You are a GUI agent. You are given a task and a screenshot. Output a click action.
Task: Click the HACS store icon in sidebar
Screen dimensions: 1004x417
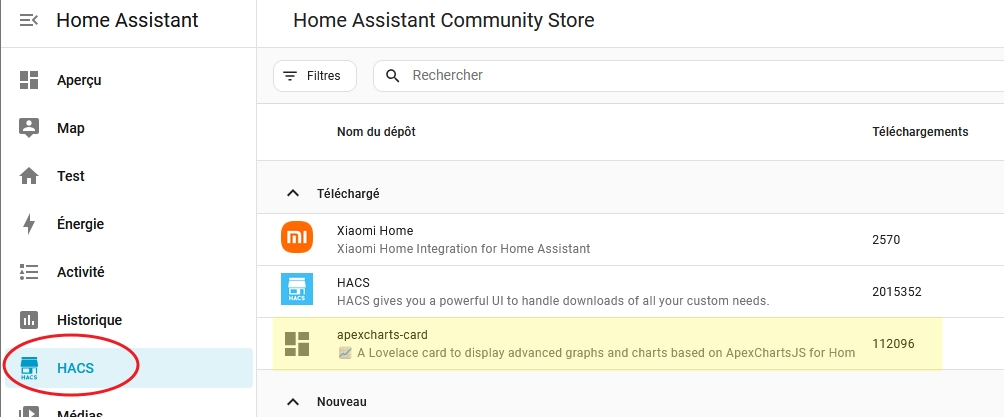pyautogui.click(x=29, y=369)
